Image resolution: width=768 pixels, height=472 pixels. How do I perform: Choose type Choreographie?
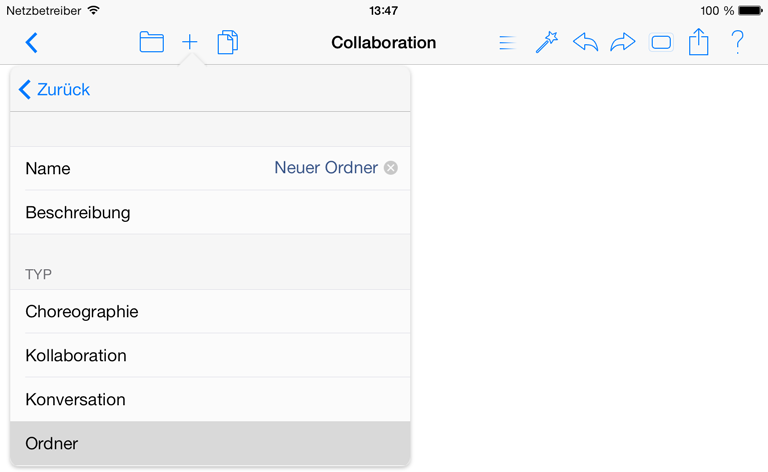pos(210,311)
